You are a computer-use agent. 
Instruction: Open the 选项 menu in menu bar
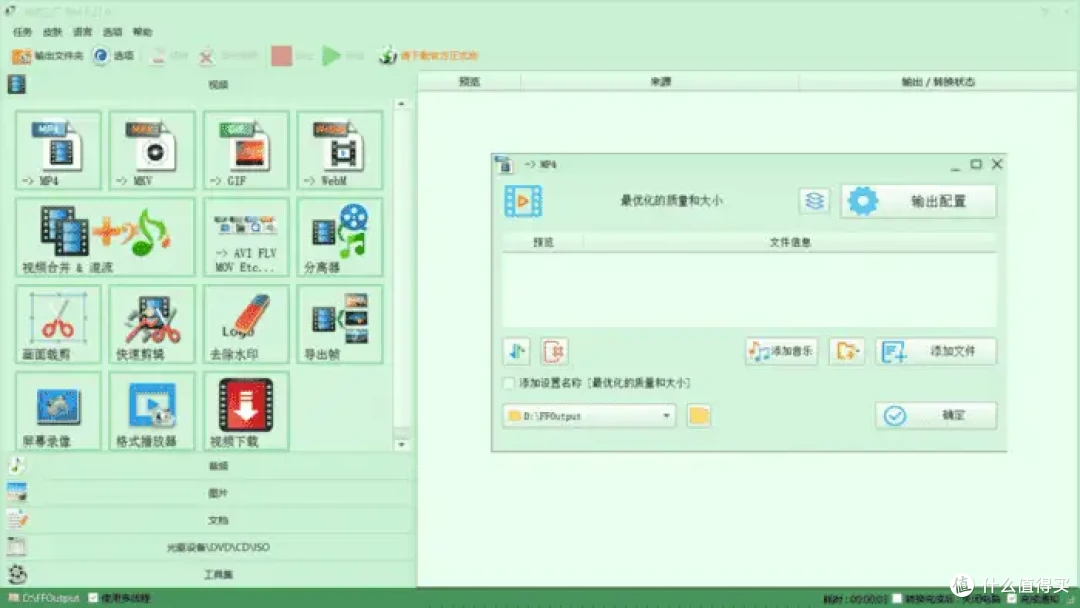112,32
